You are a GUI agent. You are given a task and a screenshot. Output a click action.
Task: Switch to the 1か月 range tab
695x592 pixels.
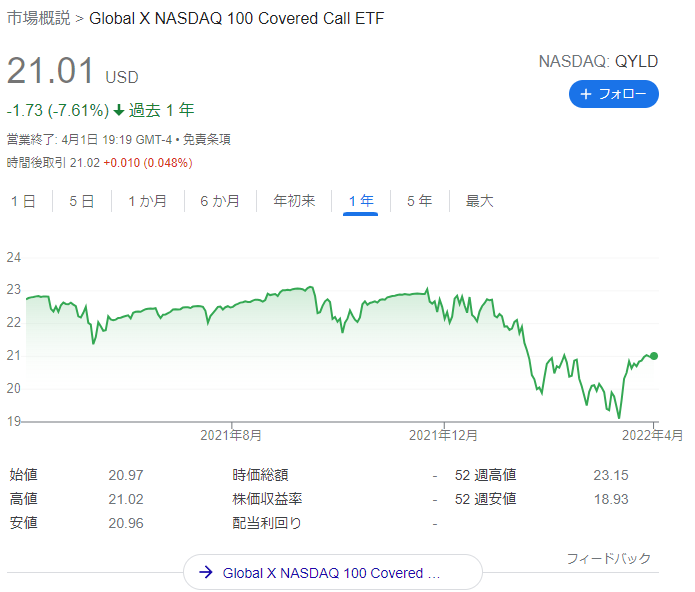[x=148, y=201]
